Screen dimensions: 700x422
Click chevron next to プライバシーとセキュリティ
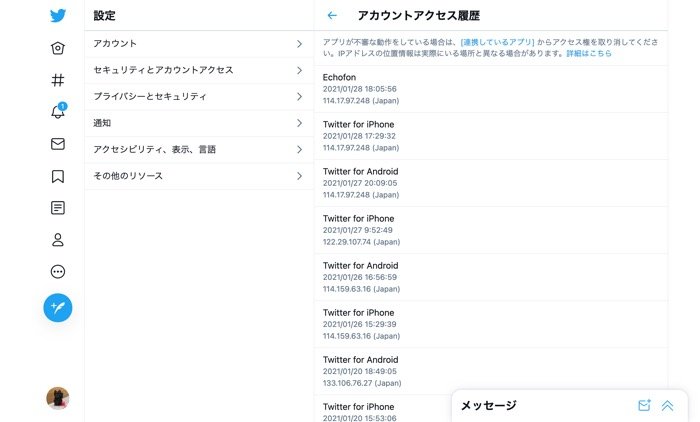pos(300,96)
